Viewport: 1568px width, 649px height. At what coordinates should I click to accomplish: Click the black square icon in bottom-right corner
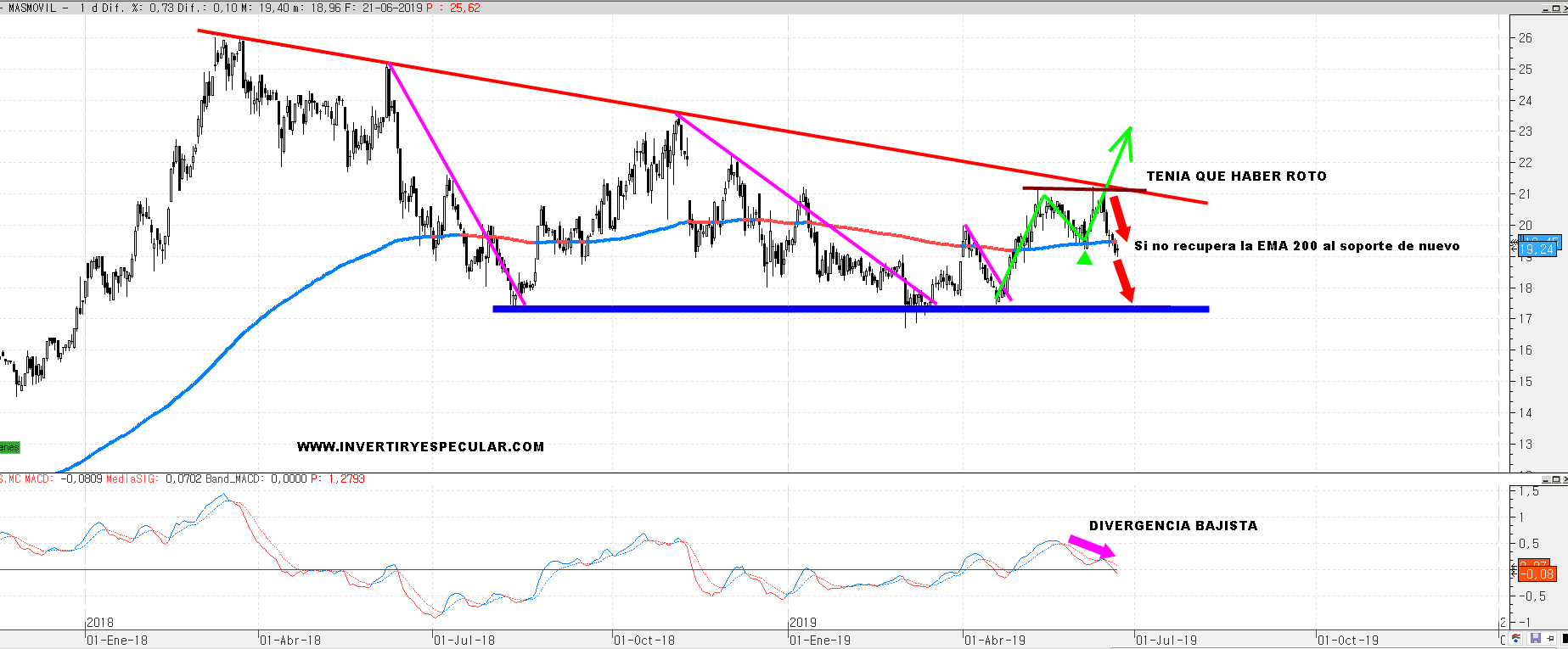1564,639
